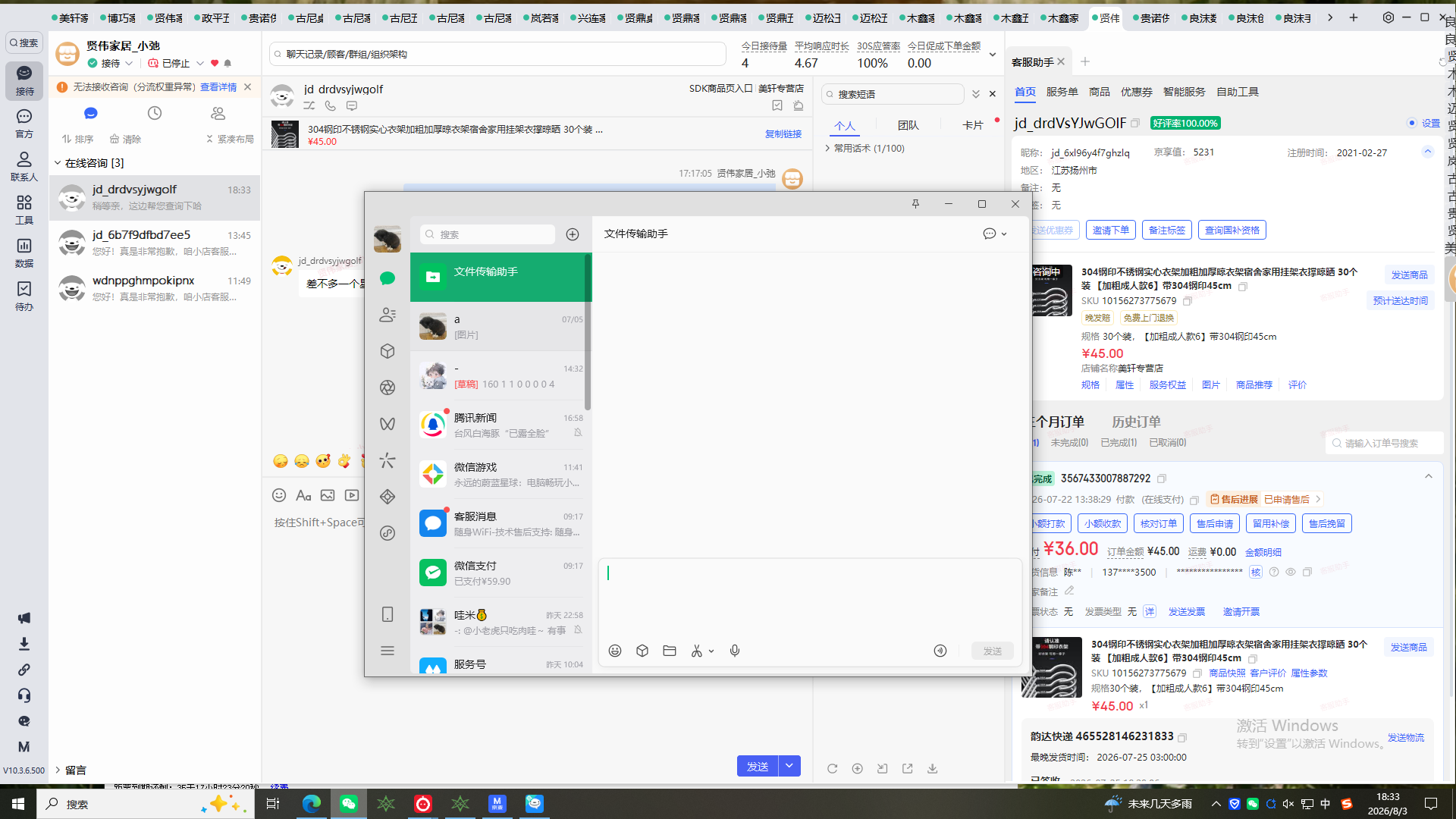Open the 自助工具 tab
1456x819 pixels.
pos(1238,92)
